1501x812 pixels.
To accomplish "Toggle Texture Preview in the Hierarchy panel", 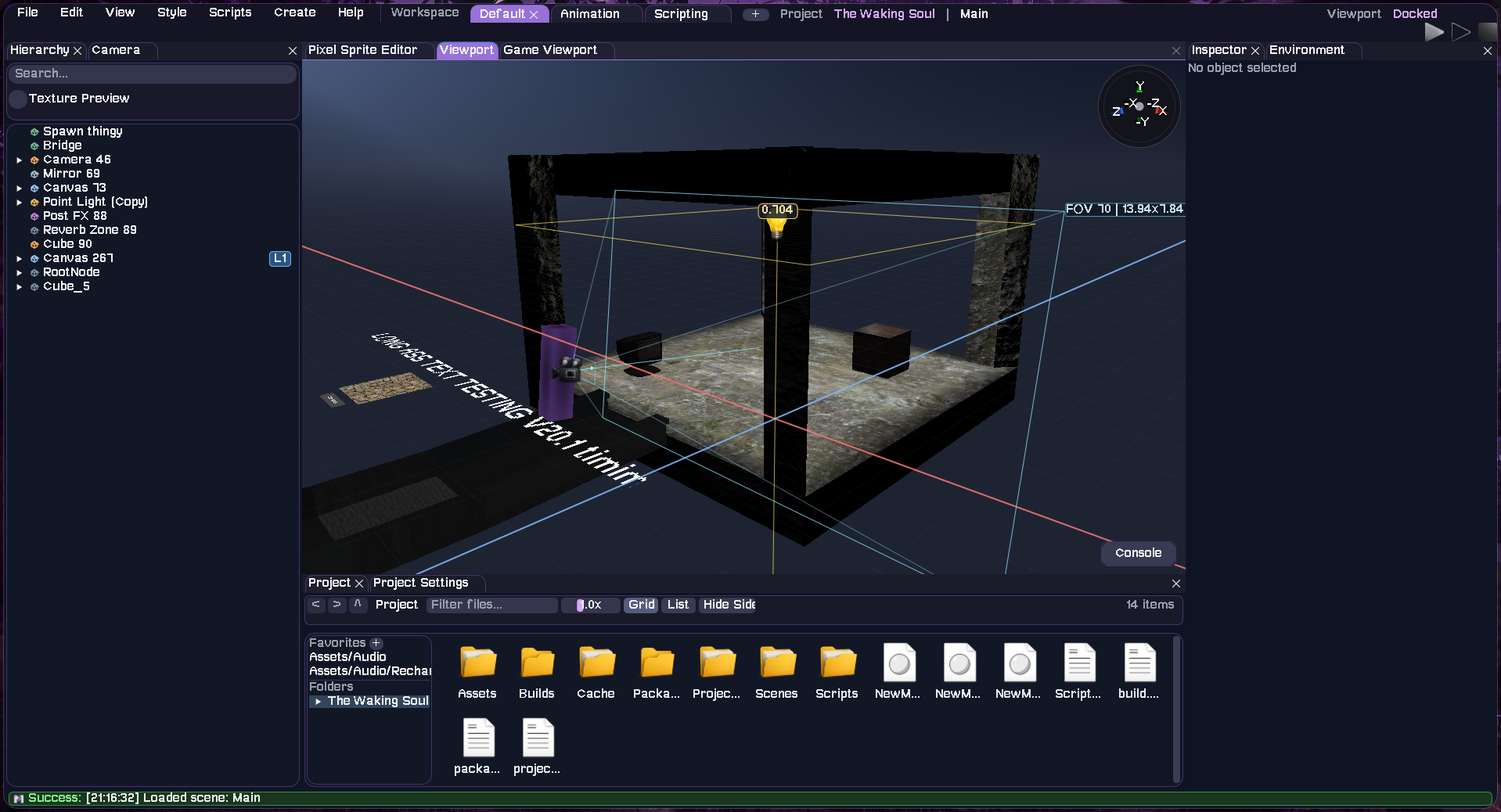I will [18, 99].
